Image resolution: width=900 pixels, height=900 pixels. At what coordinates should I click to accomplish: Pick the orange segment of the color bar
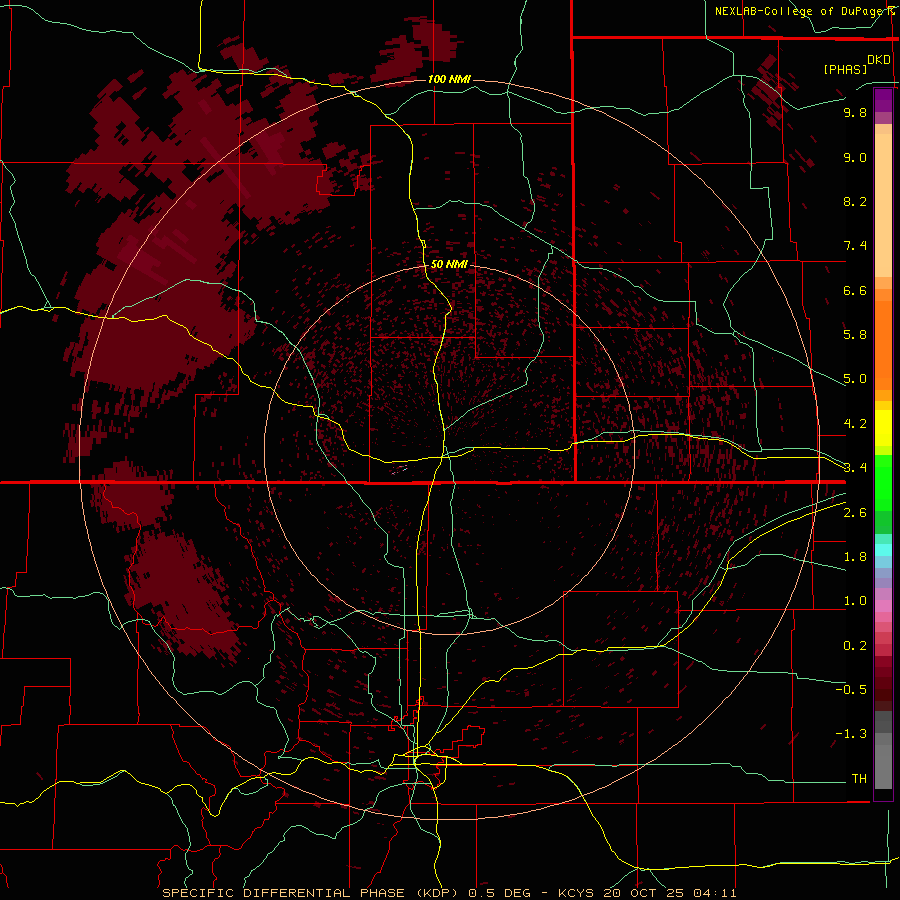(x=883, y=344)
